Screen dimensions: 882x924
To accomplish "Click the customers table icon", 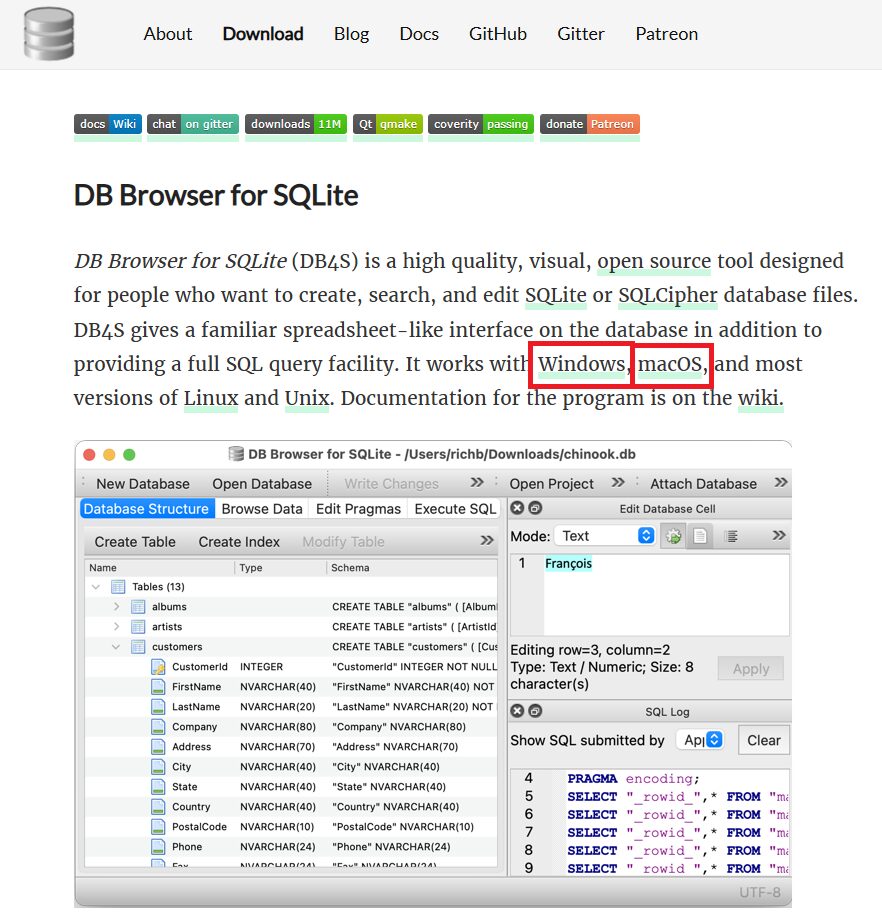I will tap(138, 646).
